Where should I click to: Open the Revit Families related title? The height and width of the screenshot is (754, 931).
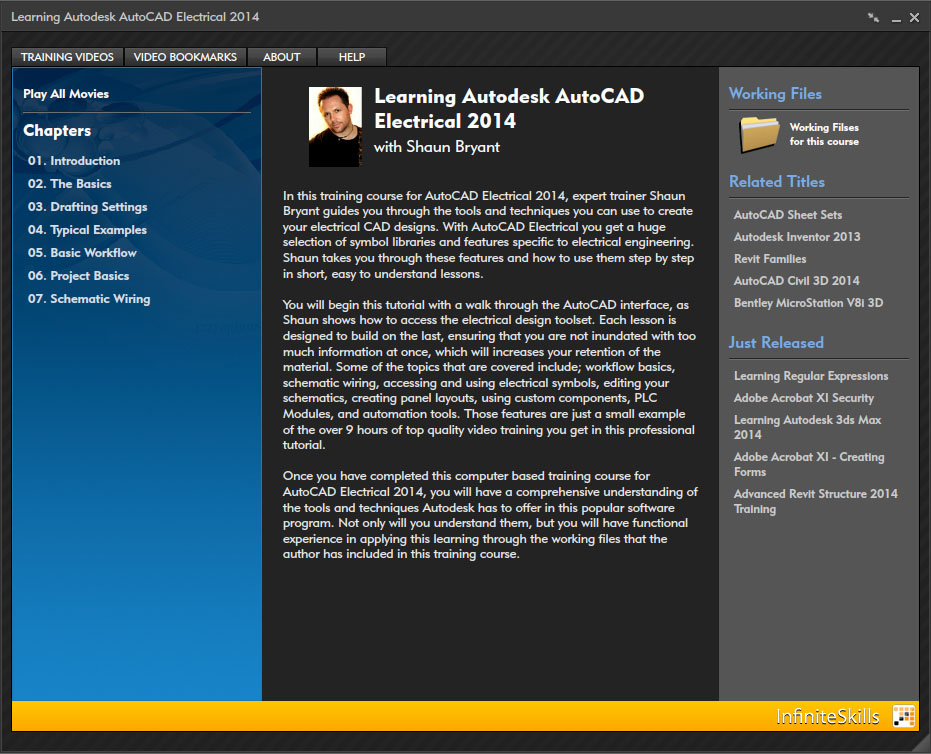(x=770, y=259)
